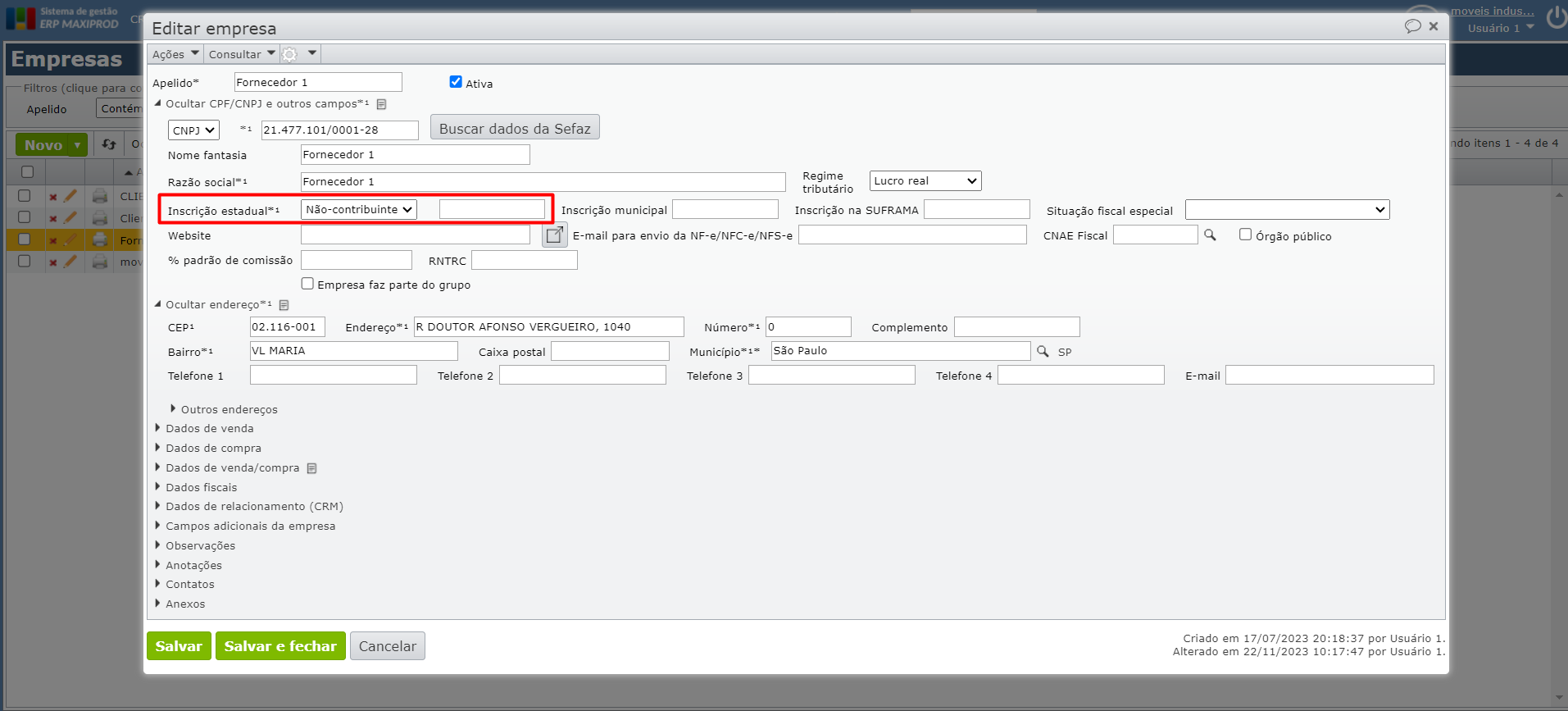Click the refresh icon beside Novo button

click(x=109, y=145)
